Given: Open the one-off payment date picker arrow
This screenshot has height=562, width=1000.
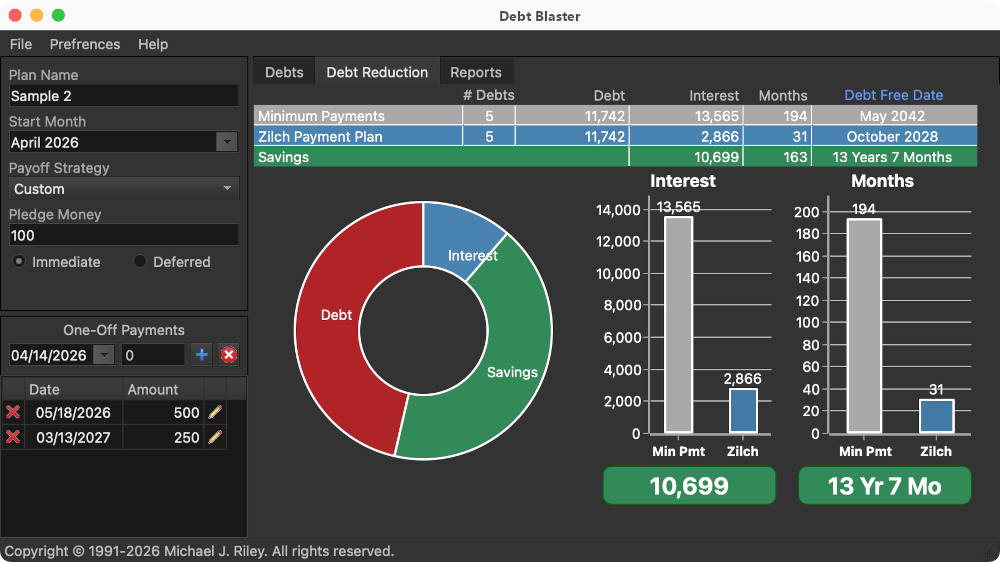Looking at the screenshot, I should pyautogui.click(x=104, y=355).
